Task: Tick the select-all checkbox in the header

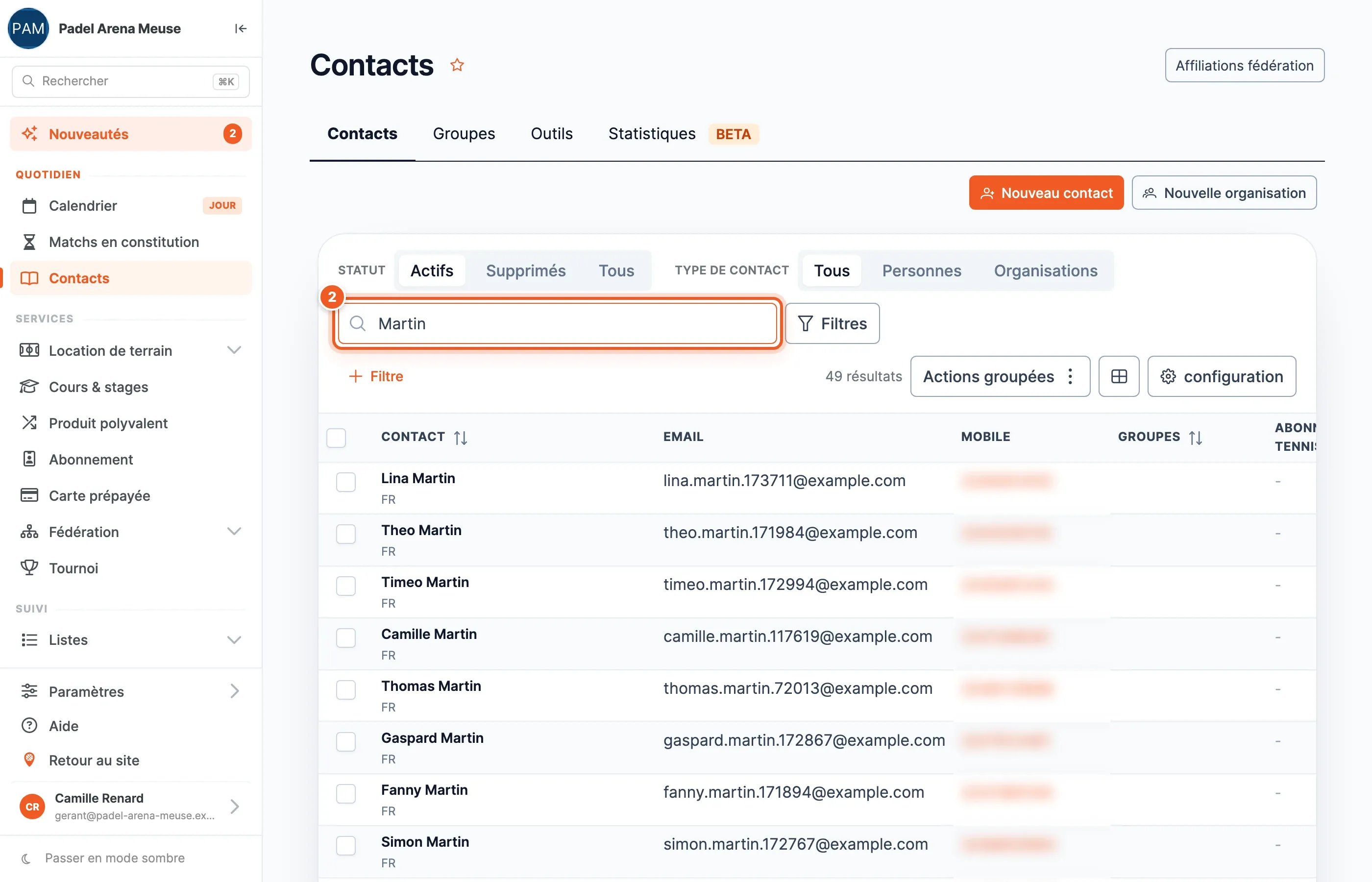Action: pyautogui.click(x=336, y=438)
